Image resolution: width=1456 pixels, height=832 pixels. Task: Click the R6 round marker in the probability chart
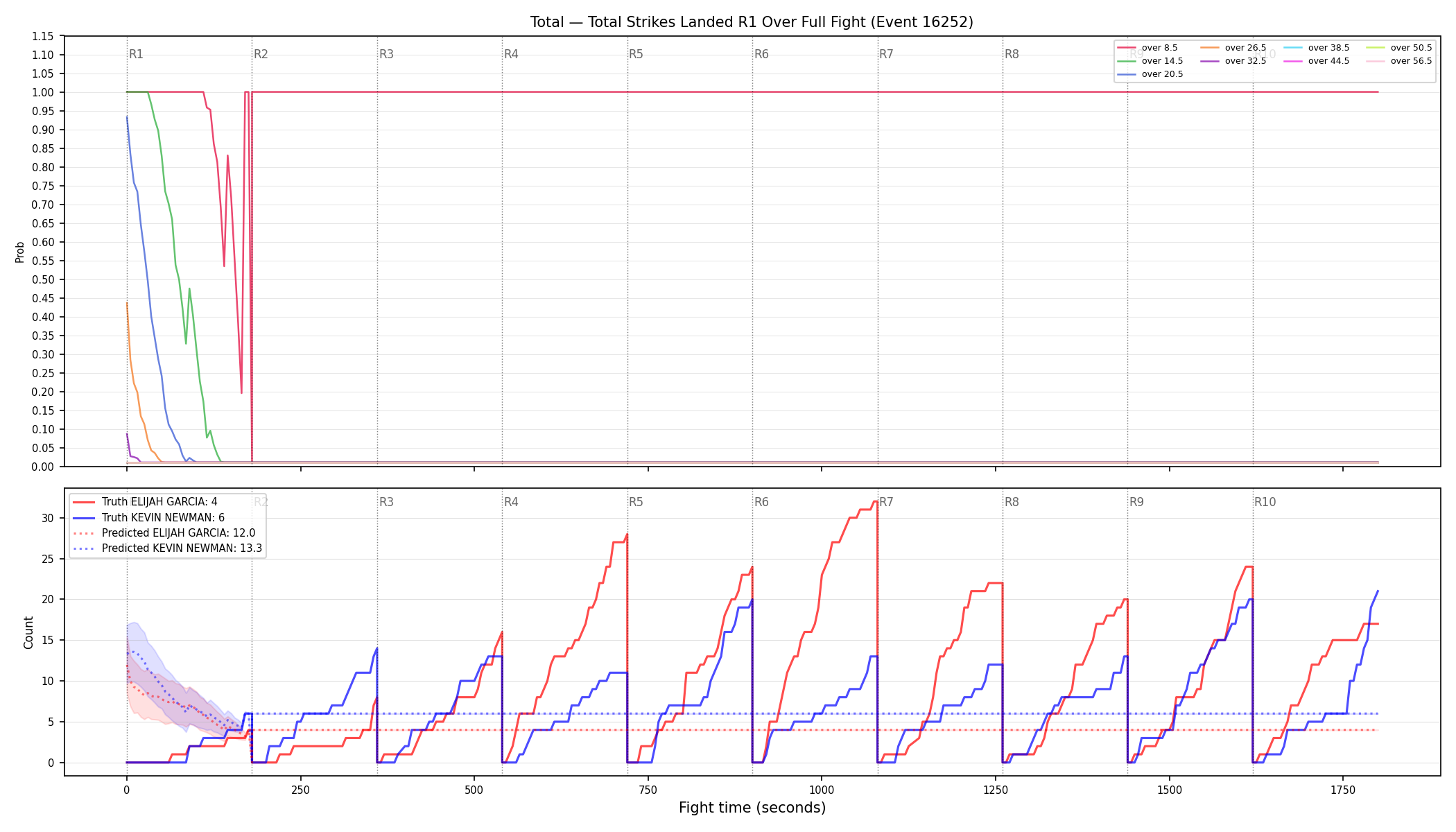(761, 54)
